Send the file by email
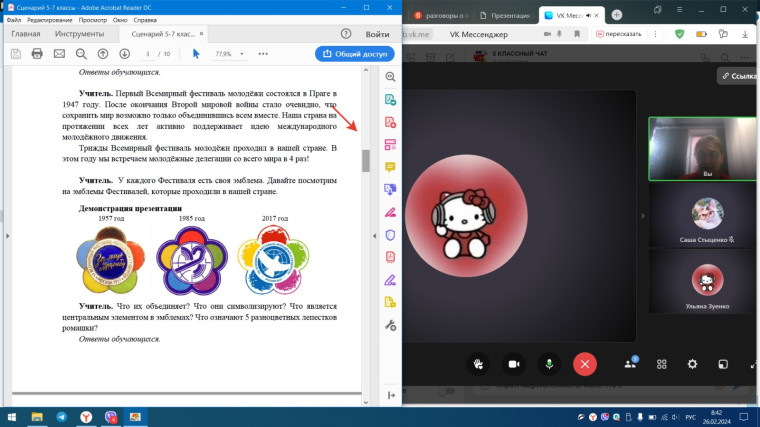 pyautogui.click(x=59, y=54)
